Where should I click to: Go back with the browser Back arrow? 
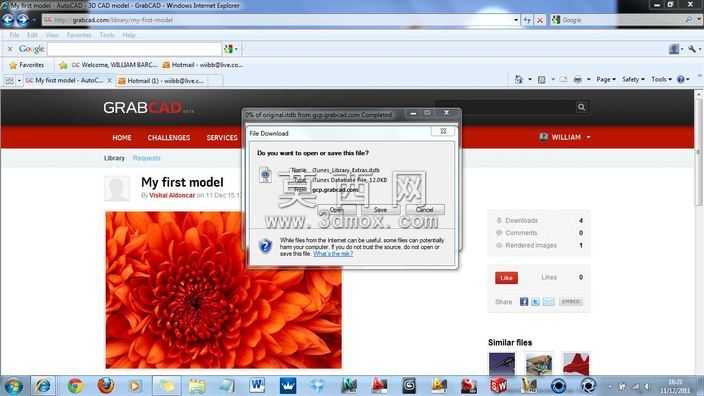pos(8,20)
